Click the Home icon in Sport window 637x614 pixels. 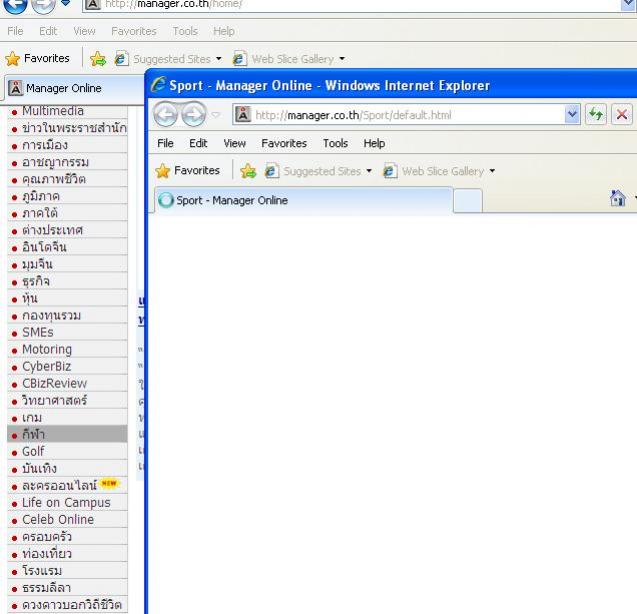click(x=618, y=198)
